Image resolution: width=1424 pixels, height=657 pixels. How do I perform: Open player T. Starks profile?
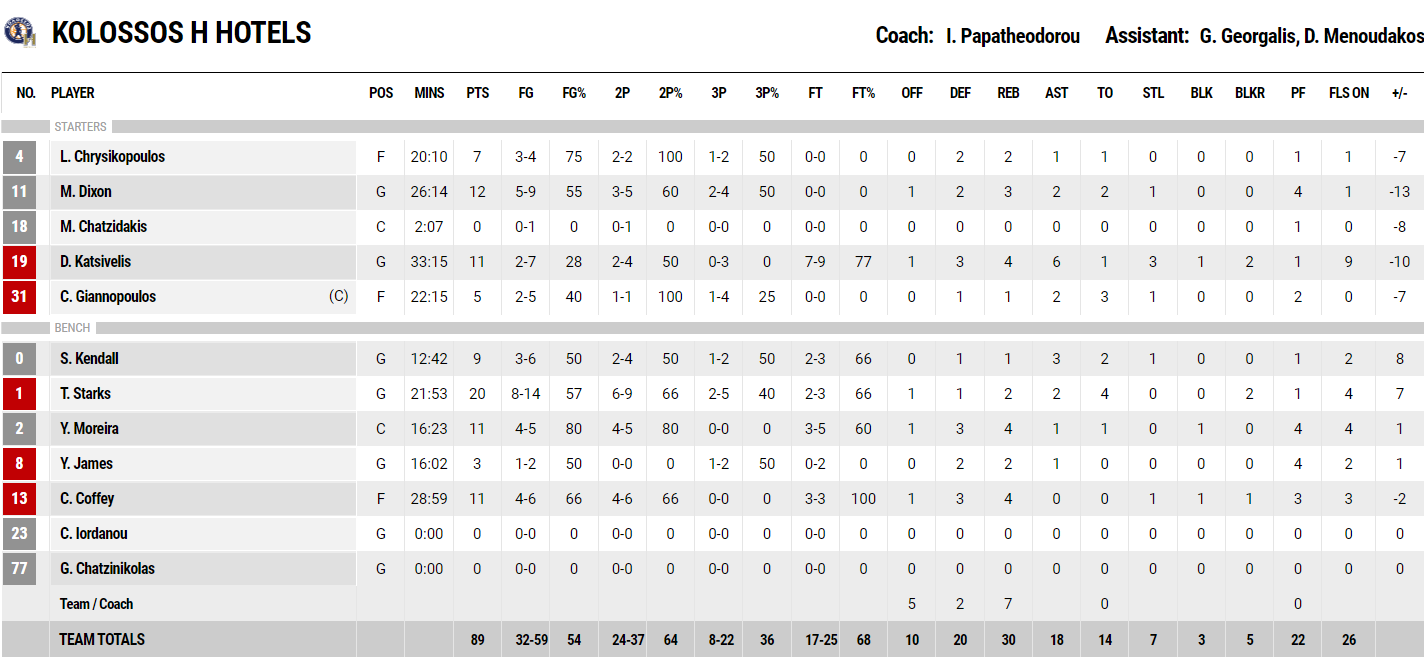click(x=85, y=394)
